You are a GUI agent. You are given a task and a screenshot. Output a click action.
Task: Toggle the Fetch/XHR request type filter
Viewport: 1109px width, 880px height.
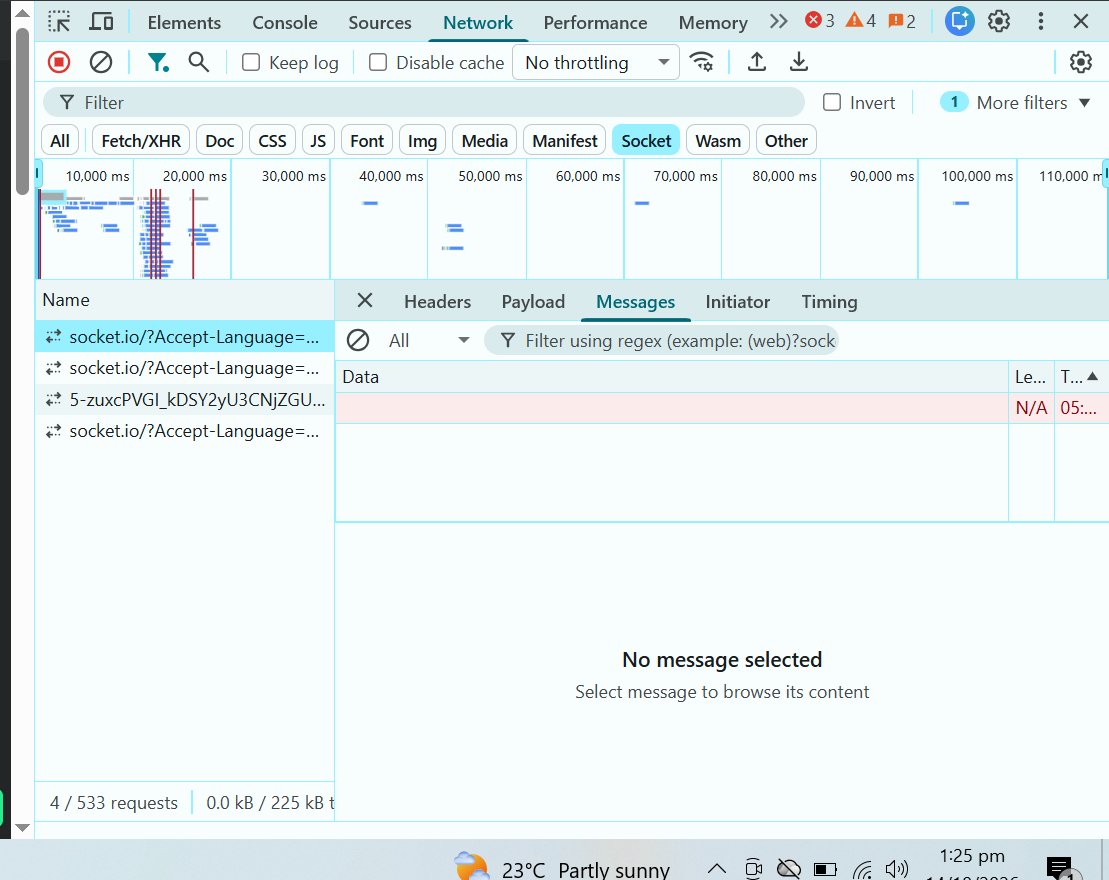pos(141,141)
